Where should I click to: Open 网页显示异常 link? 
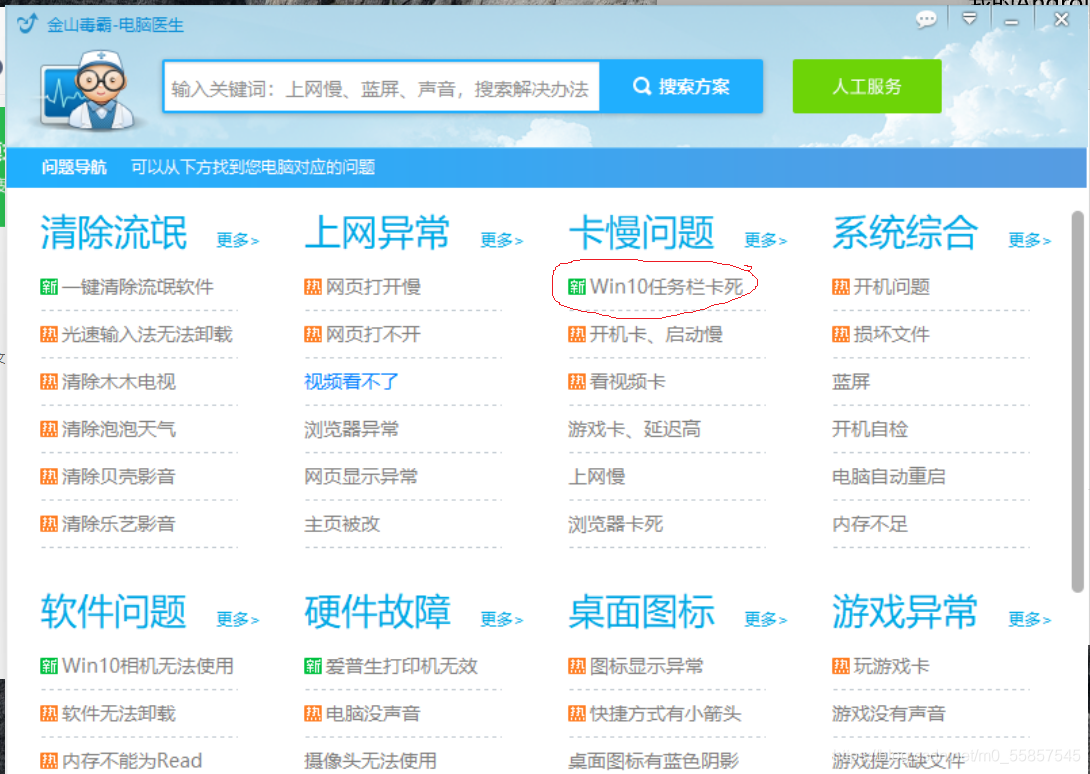click(x=361, y=476)
